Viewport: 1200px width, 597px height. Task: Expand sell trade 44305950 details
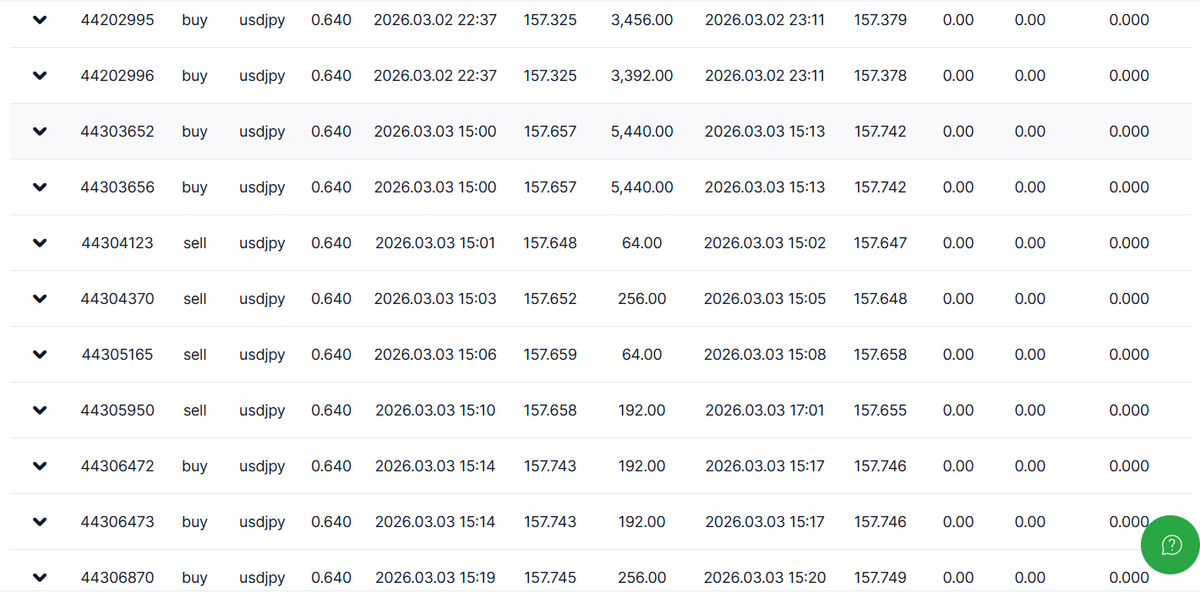40,411
